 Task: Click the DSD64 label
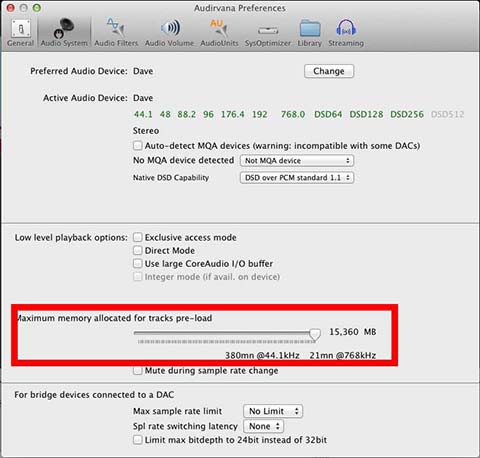[x=328, y=114]
